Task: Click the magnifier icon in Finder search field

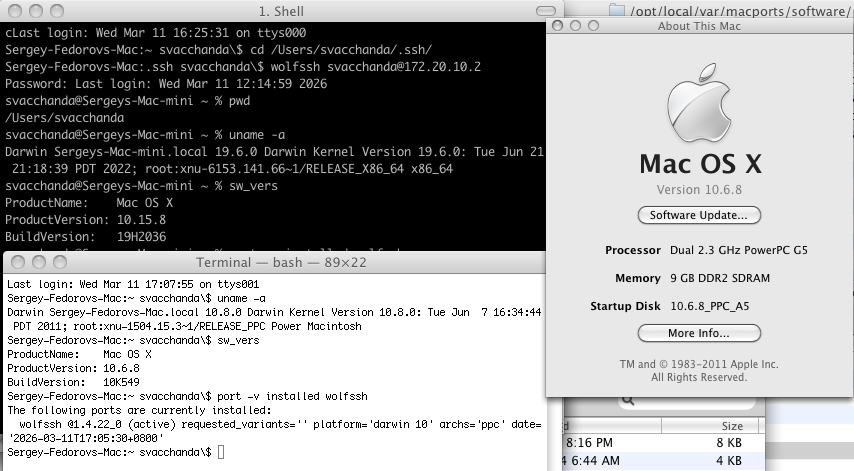Action: tap(628, 400)
